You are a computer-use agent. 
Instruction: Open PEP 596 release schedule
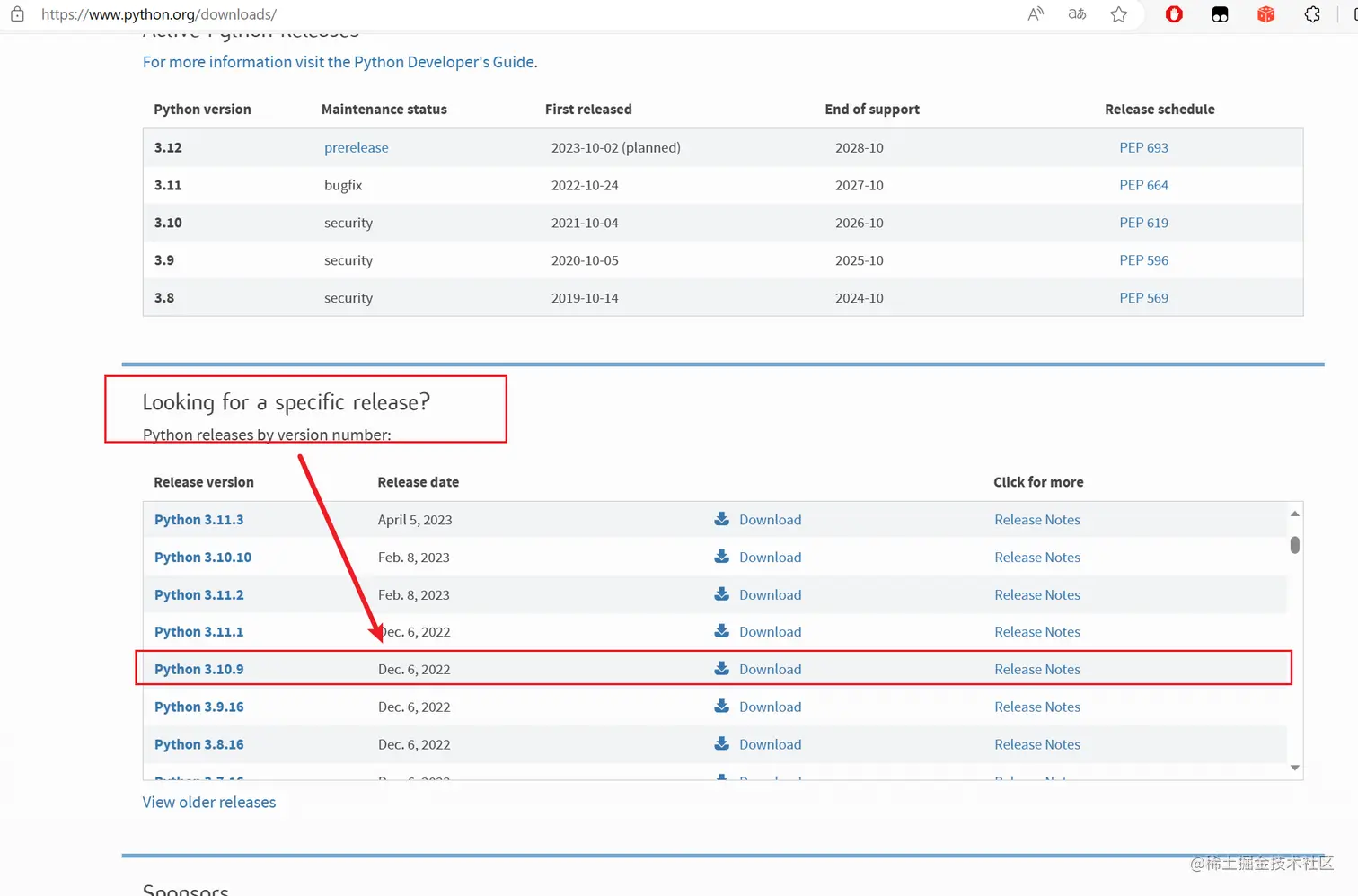[1143, 260]
